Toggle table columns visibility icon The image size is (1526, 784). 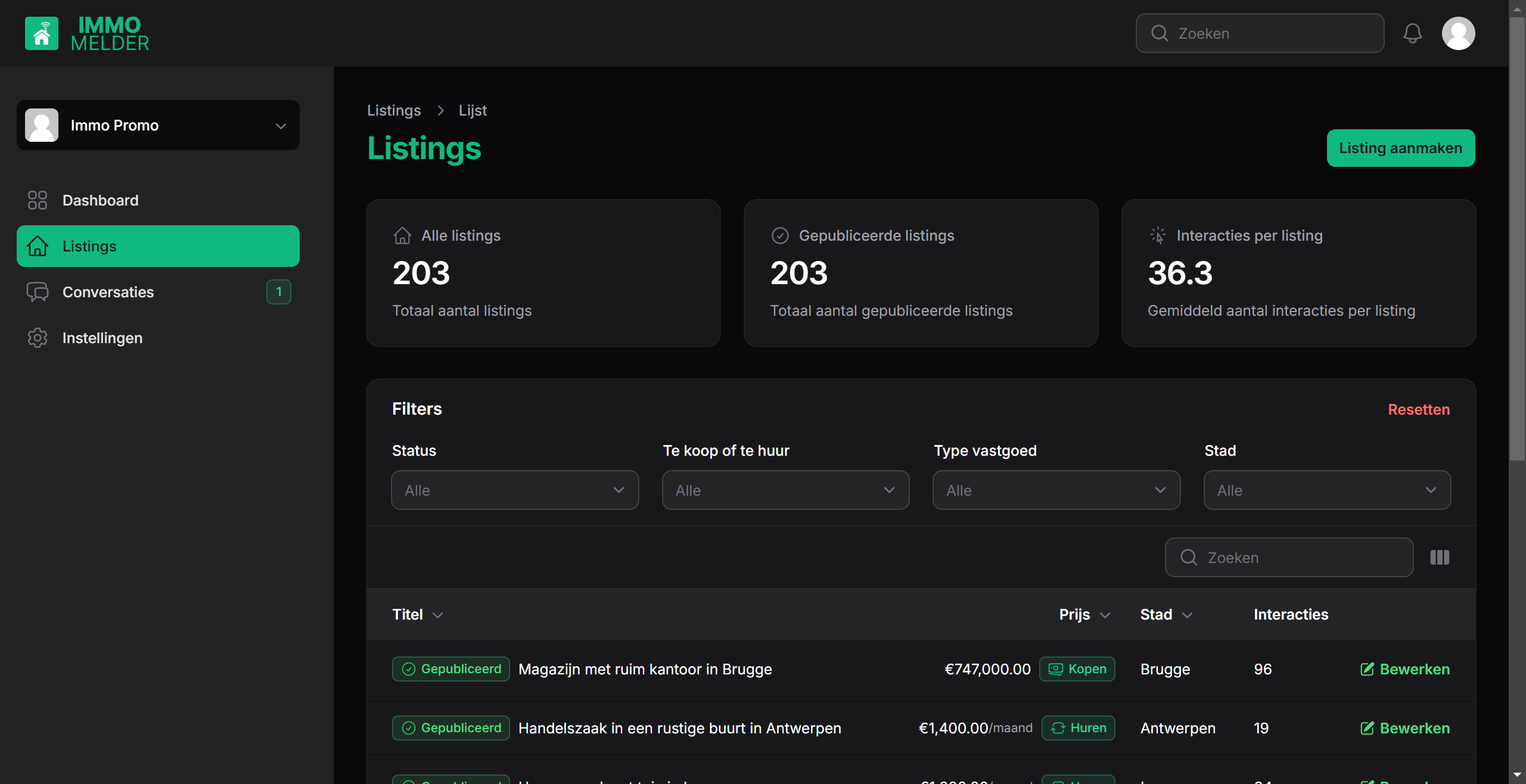tap(1440, 558)
